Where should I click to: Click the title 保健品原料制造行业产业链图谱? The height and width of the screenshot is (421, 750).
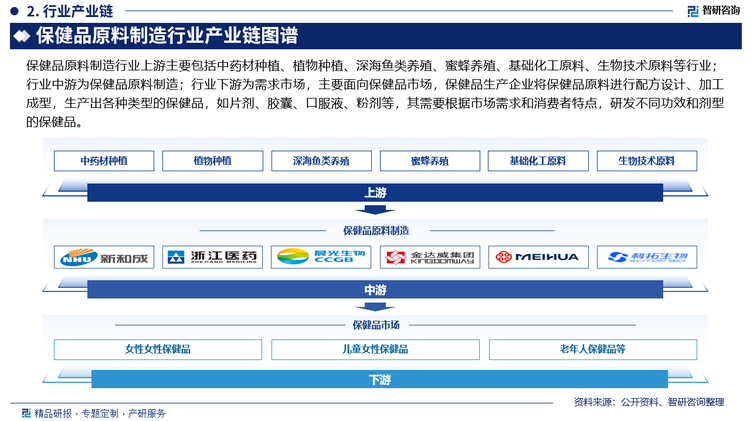point(167,36)
